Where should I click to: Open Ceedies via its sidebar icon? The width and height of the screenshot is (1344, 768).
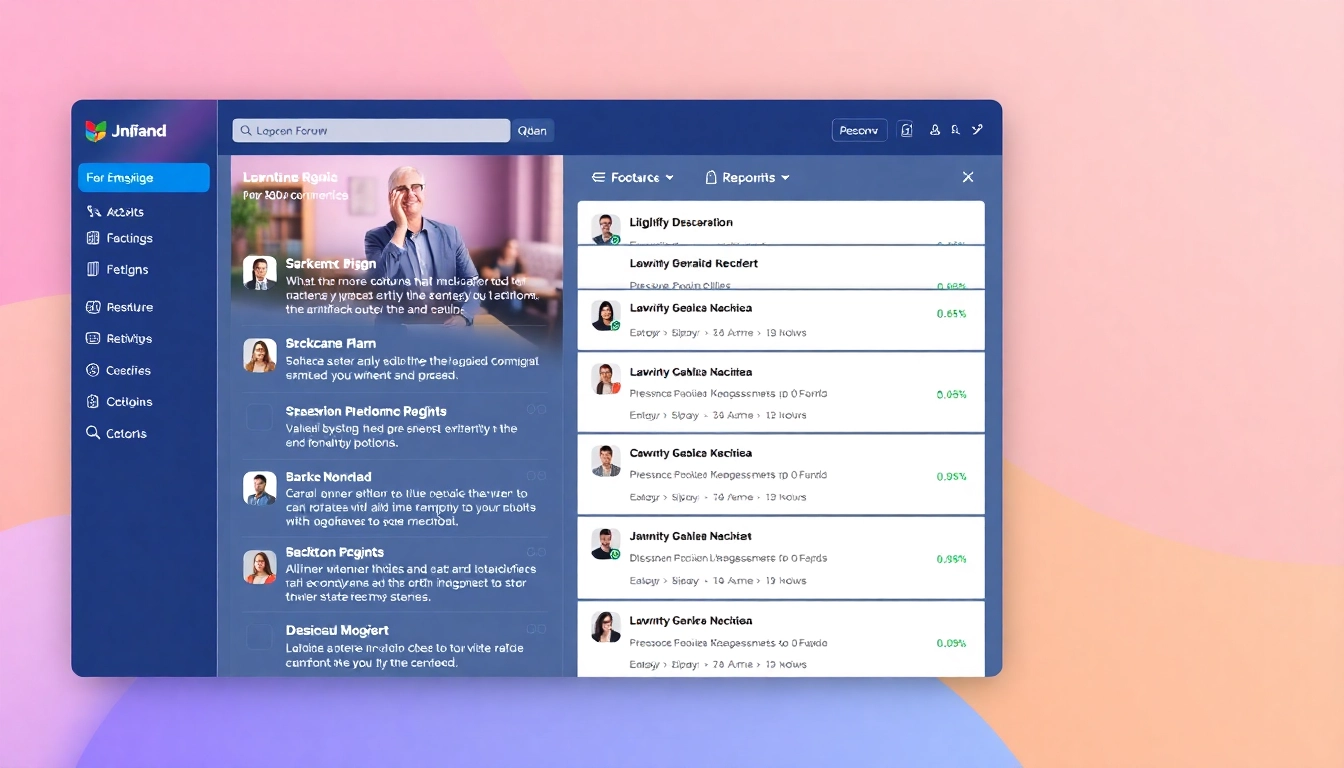[x=93, y=370]
